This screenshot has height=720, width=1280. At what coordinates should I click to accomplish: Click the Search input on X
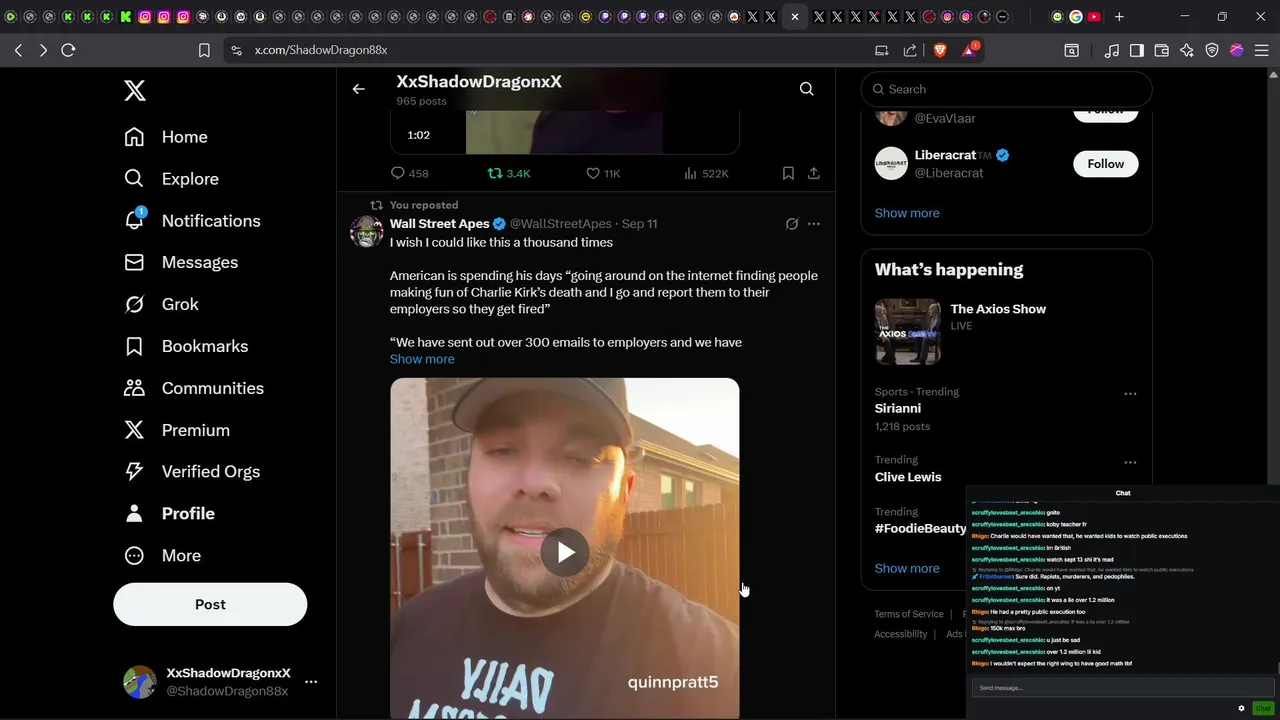[1006, 89]
